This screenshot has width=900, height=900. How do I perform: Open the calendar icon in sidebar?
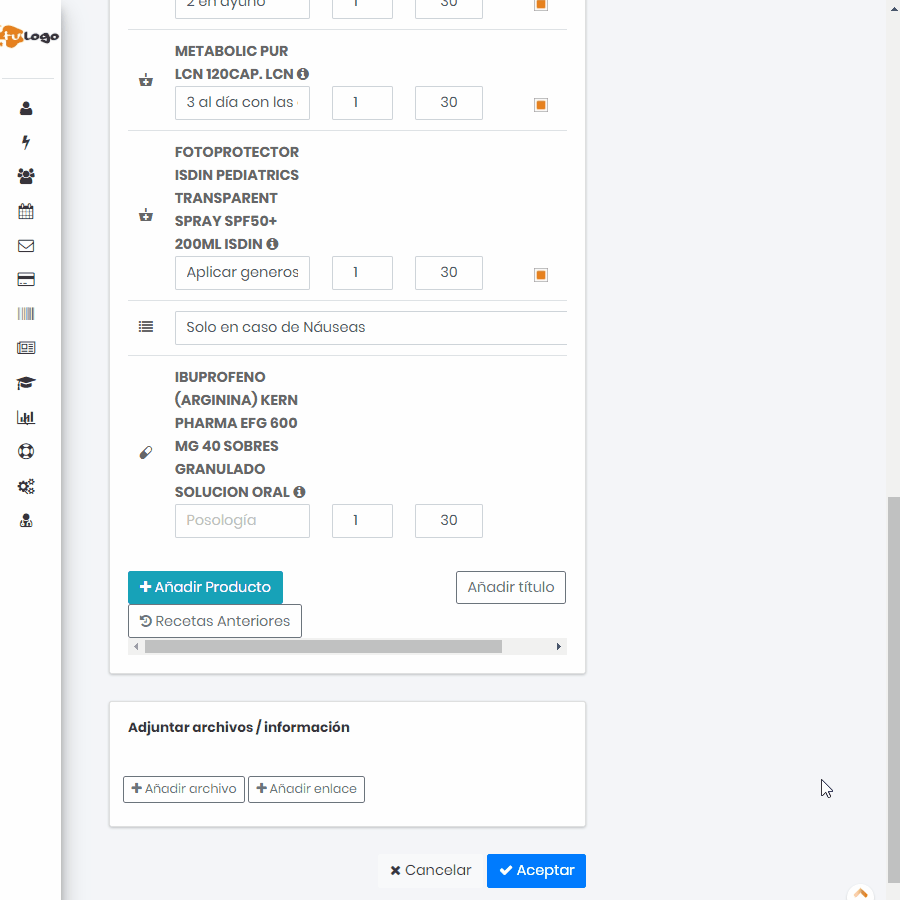coord(26,211)
